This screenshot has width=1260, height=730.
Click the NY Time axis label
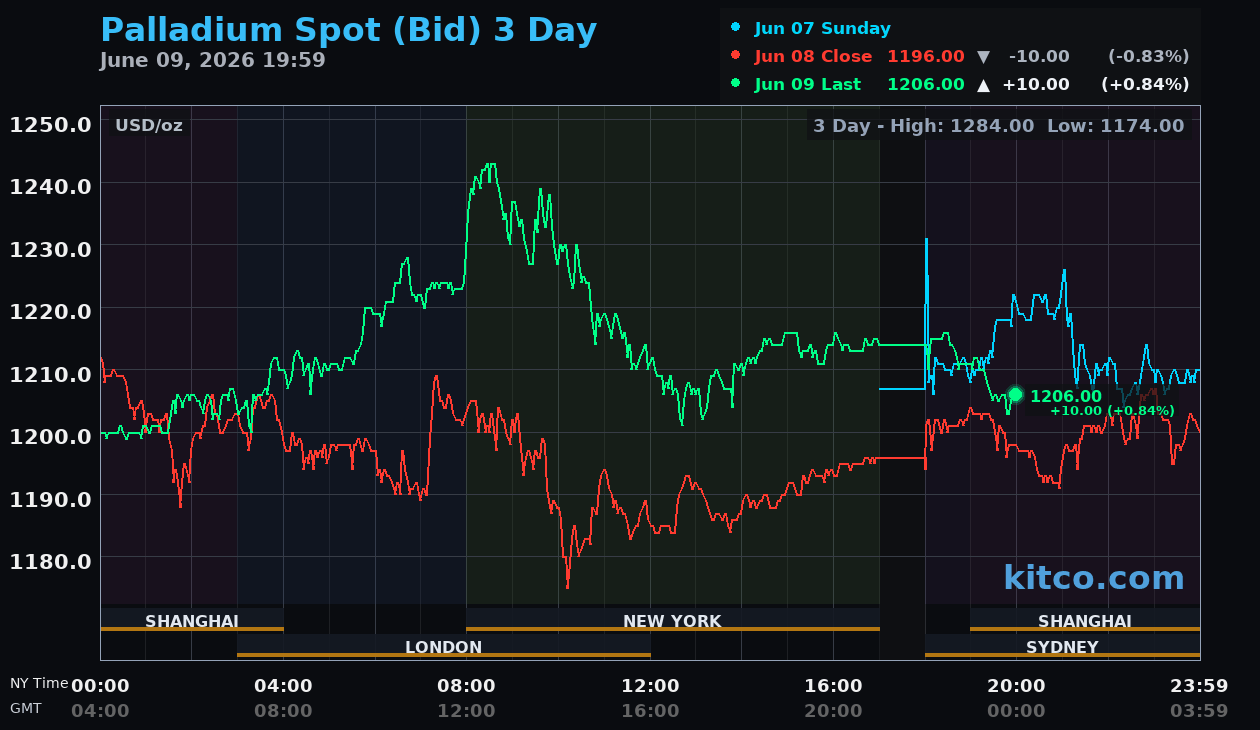pos(39,683)
